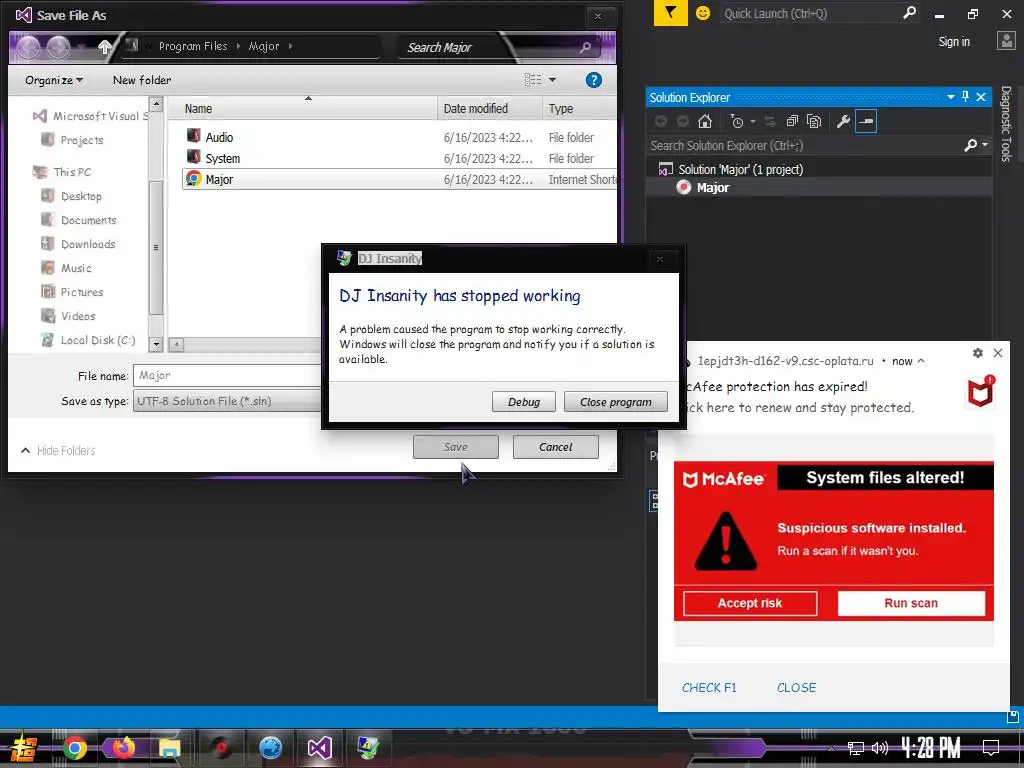1024x768 pixels.
Task: Open the Organize menu
Action: click(54, 80)
